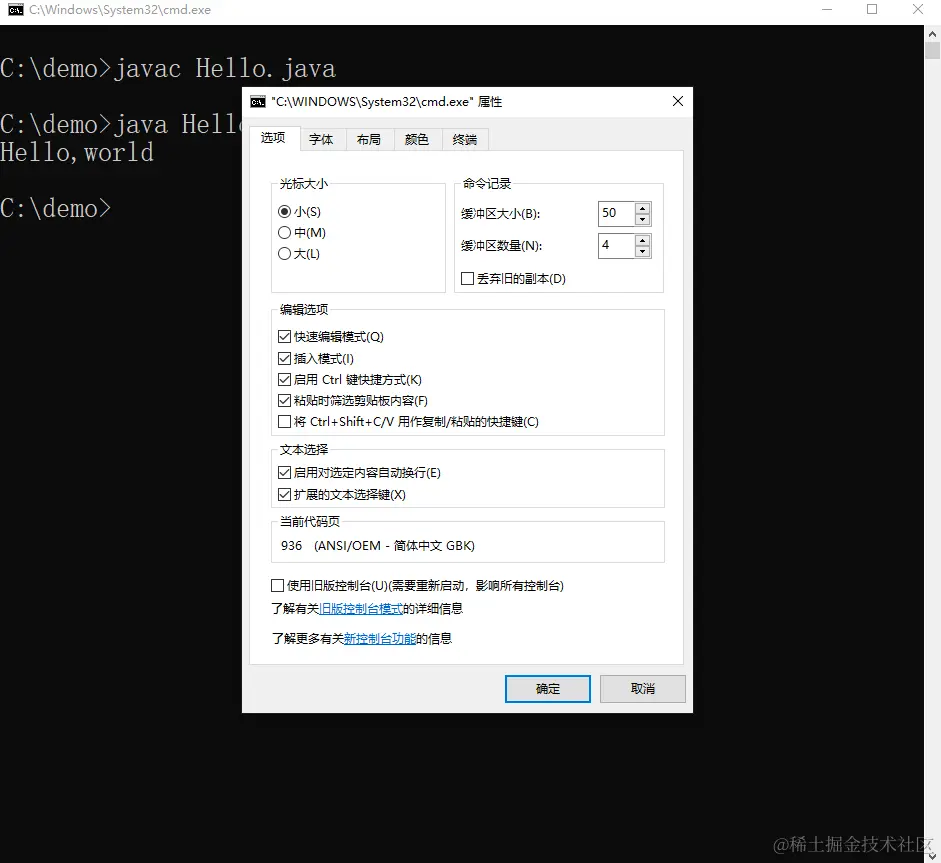This screenshot has width=941, height=863.
Task: Disable 启用对选定内容自动换行(E)
Action: point(284,472)
